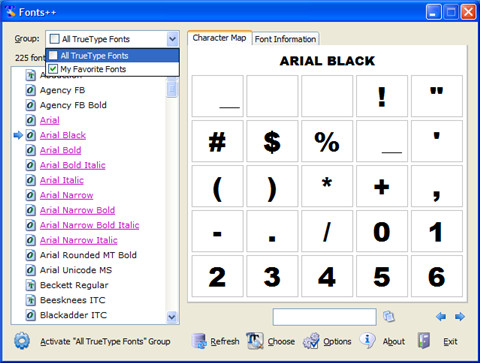Click the About info bubble icon
Image resolution: width=480 pixels, height=363 pixels.
coord(367,341)
